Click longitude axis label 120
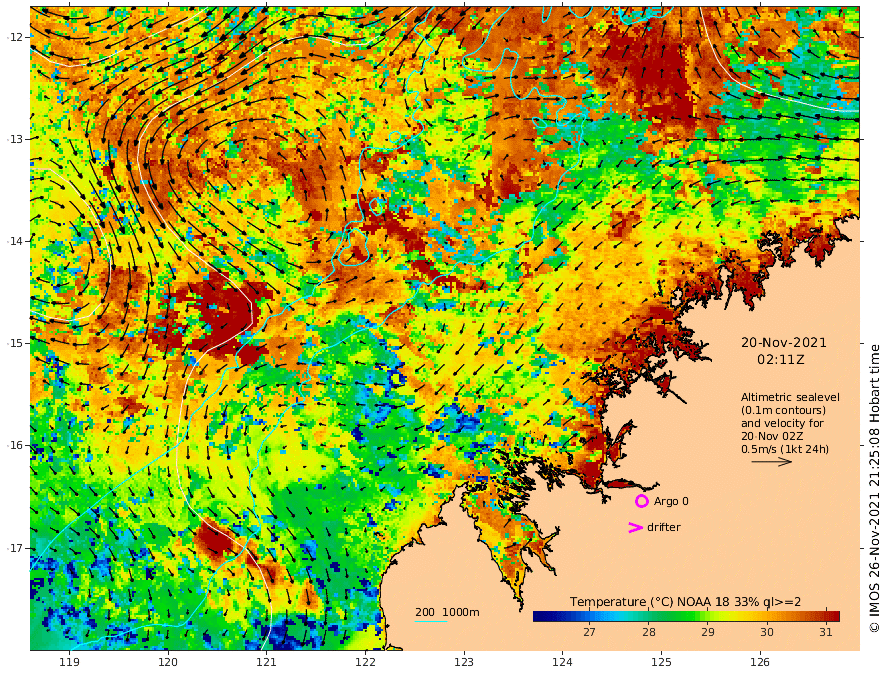 [168, 662]
